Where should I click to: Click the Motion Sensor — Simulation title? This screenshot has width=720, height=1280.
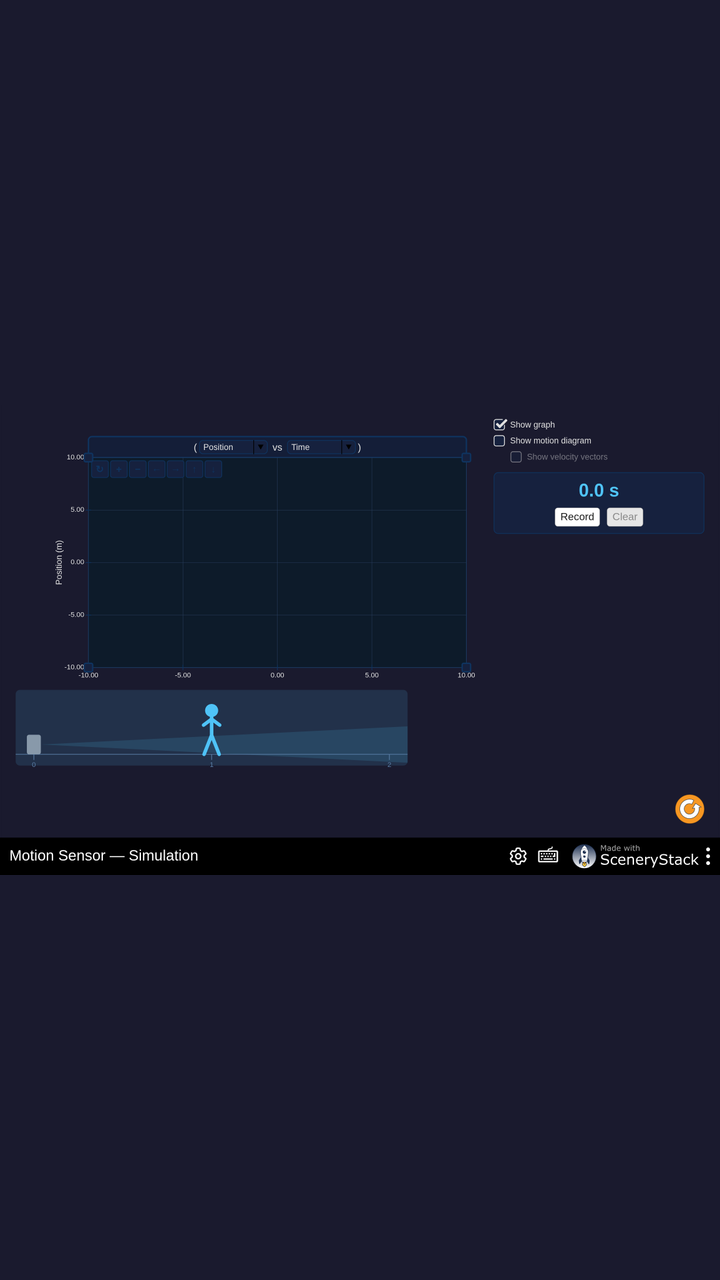(x=104, y=856)
